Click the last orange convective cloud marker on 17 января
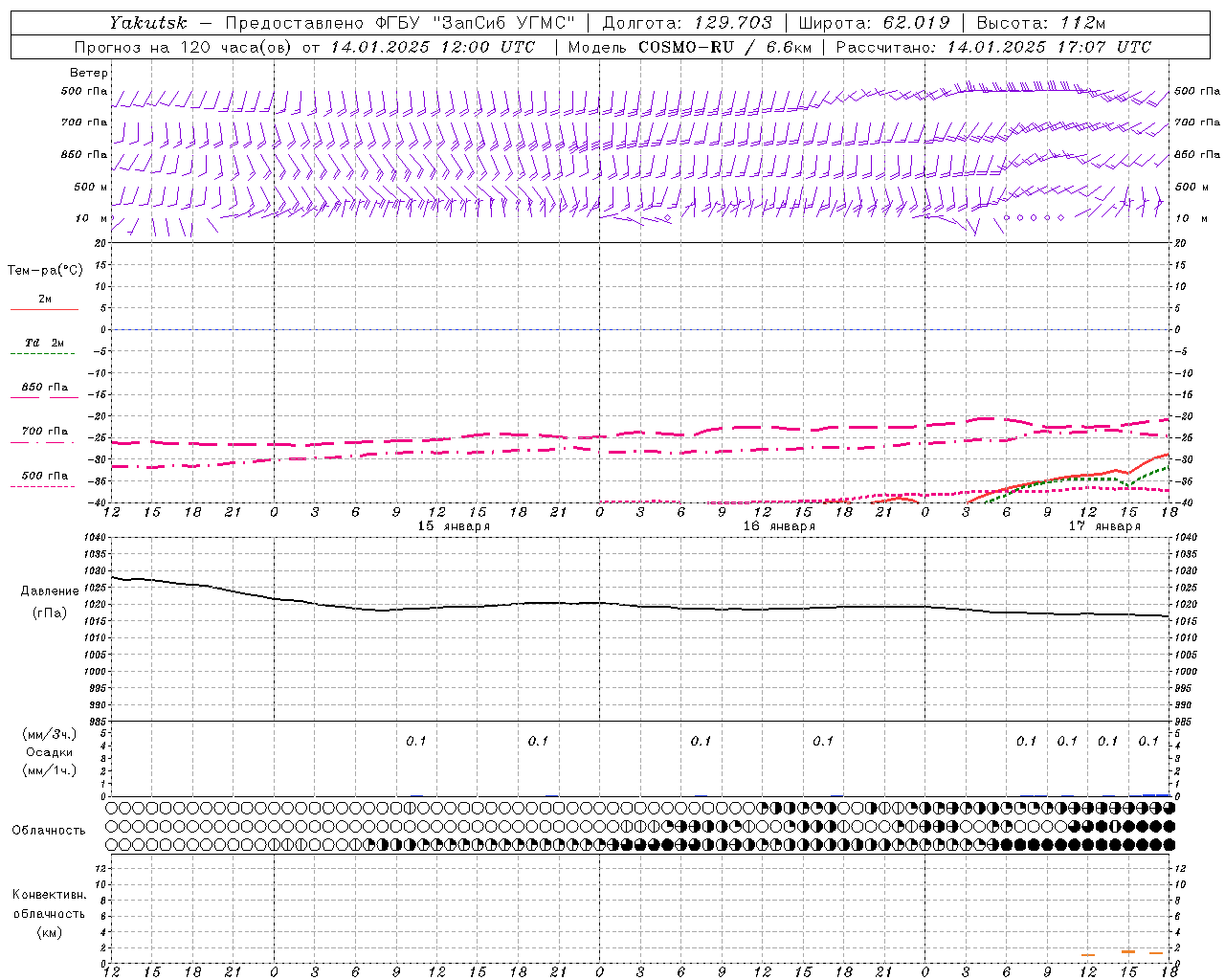This screenshot has width=1225, height=980. click(1156, 953)
